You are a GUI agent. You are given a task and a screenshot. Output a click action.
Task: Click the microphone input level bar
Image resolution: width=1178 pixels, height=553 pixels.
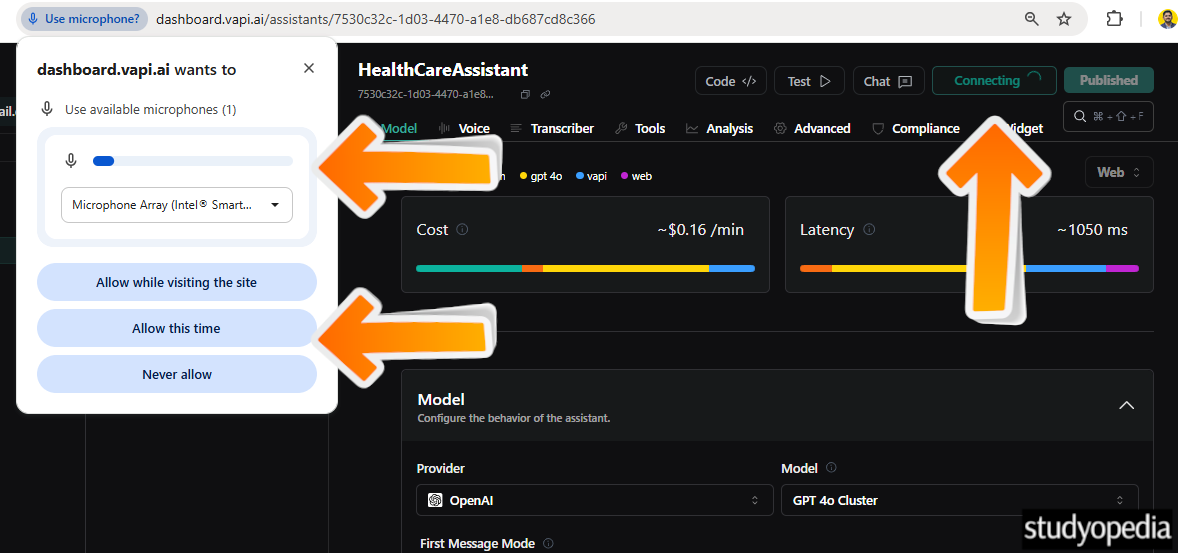pyautogui.click(x=192, y=160)
